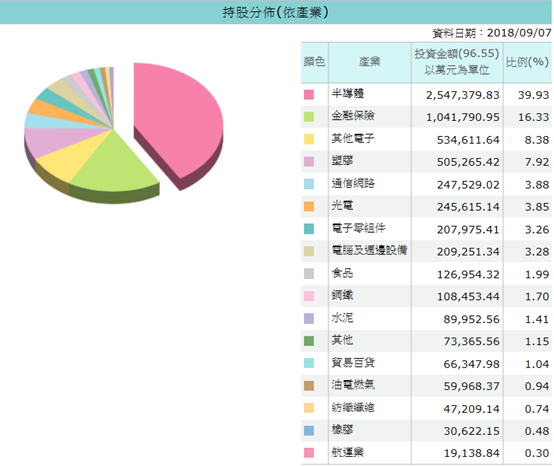Click the yellow swatch for 其他電子
This screenshot has width=554, height=466.
click(x=309, y=139)
